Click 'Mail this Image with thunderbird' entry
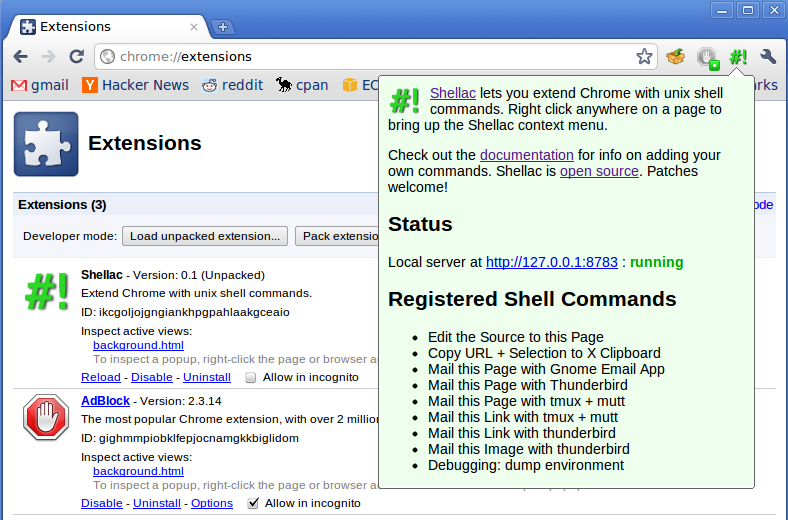Image resolution: width=788 pixels, height=520 pixels. [x=529, y=449]
